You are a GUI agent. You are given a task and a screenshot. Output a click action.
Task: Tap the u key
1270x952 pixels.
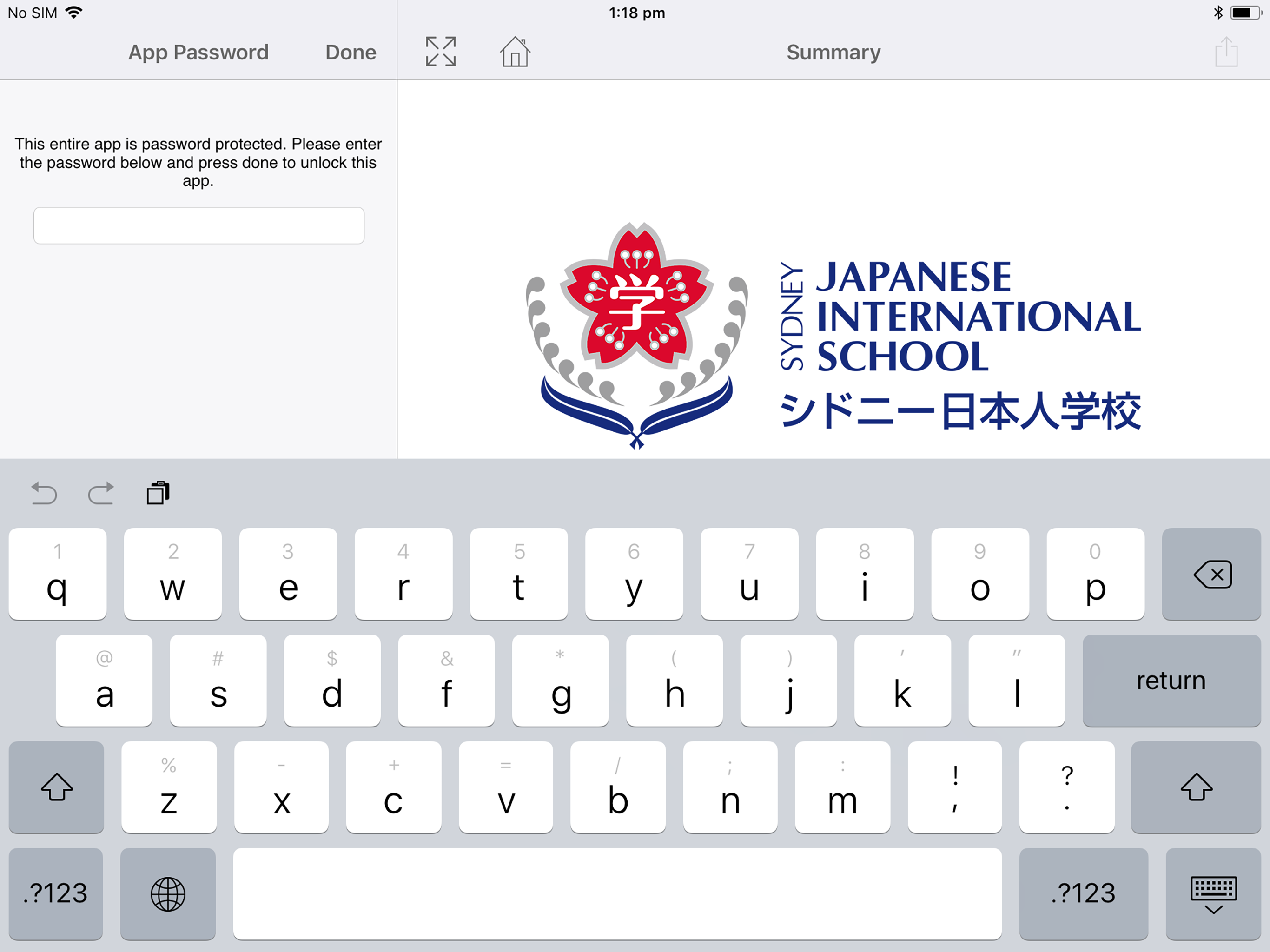(x=750, y=574)
